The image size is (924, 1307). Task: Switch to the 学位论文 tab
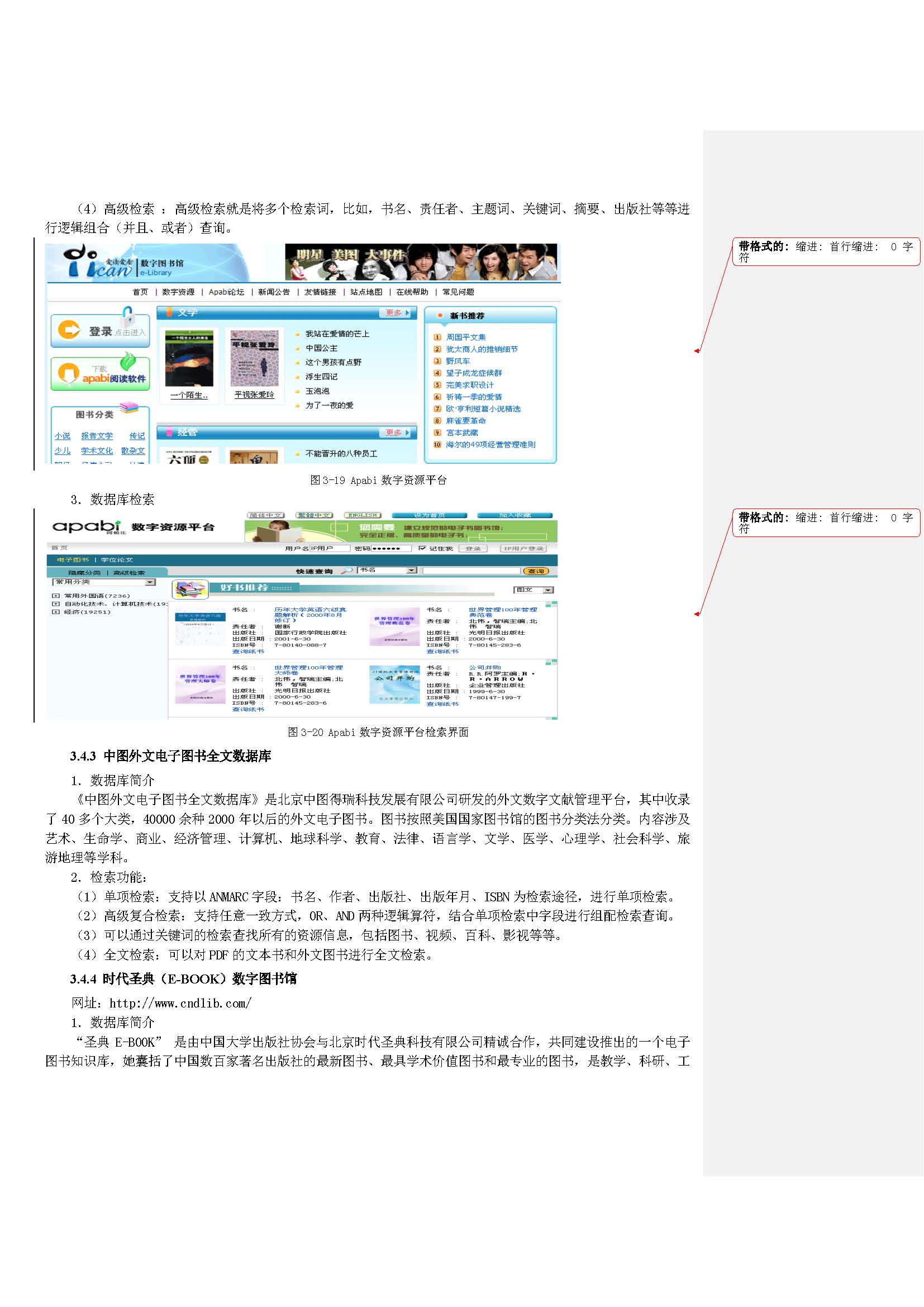click(117, 559)
